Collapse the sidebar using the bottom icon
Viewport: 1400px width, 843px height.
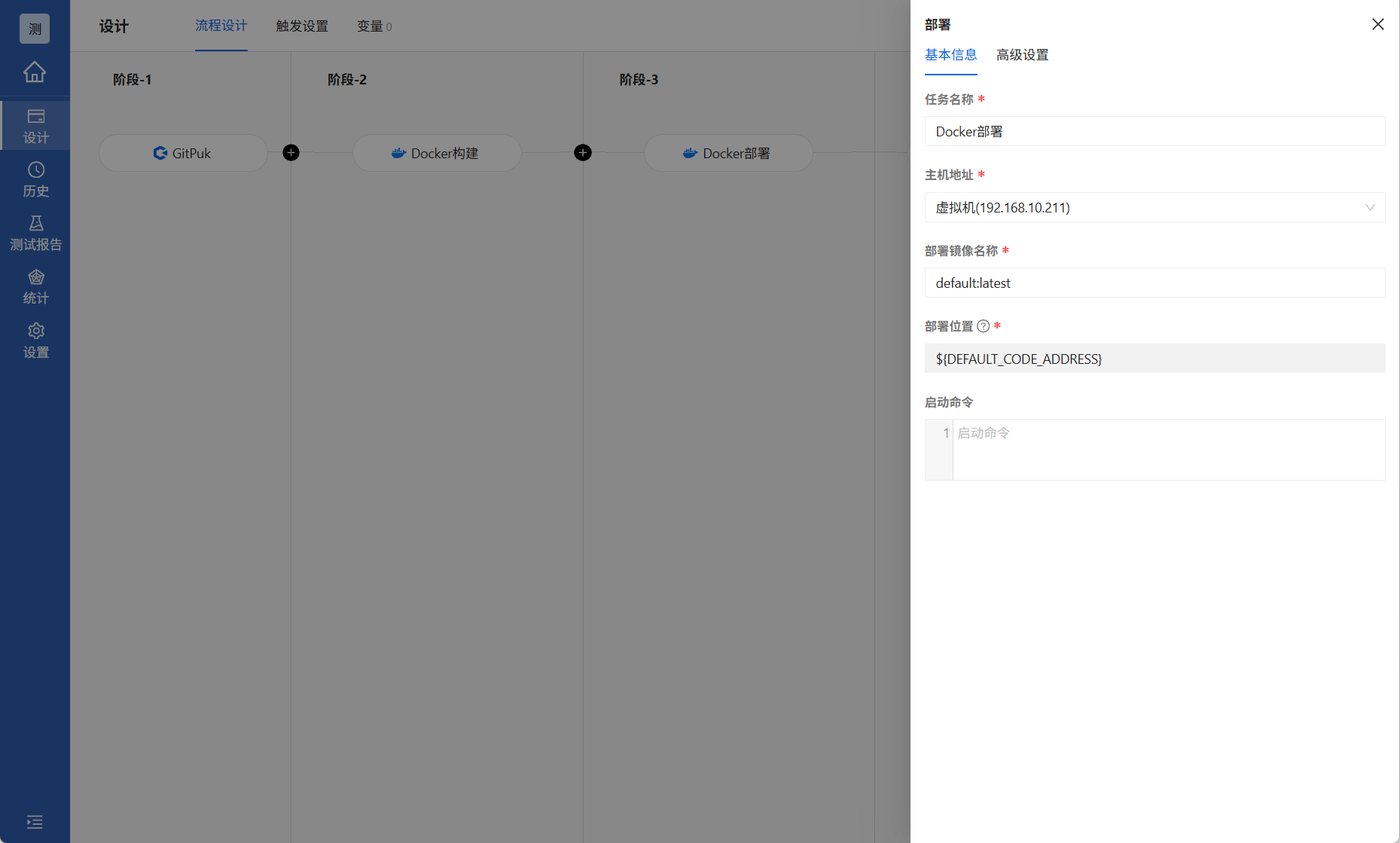(x=35, y=822)
